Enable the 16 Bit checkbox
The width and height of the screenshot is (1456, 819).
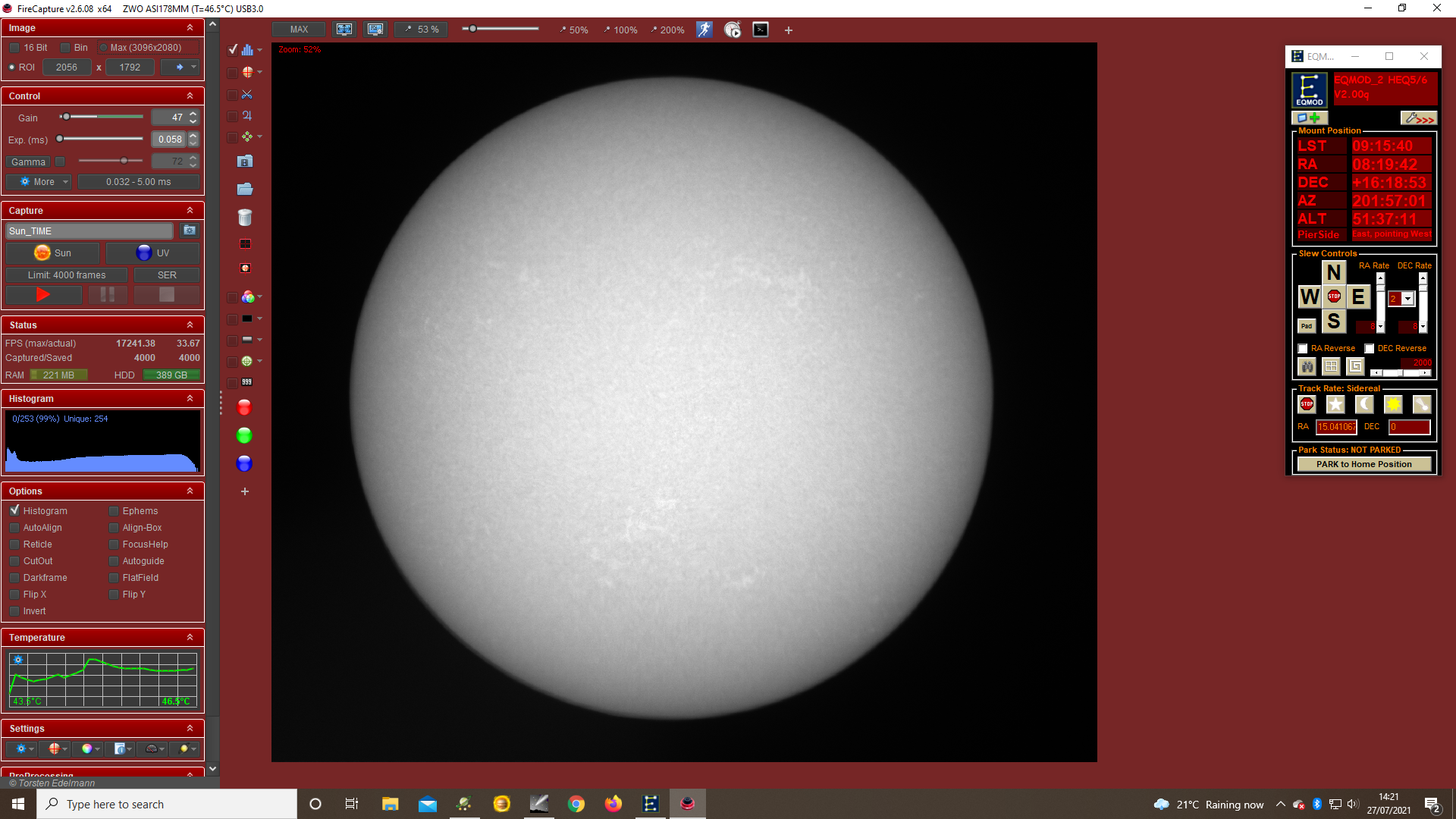pos(14,48)
